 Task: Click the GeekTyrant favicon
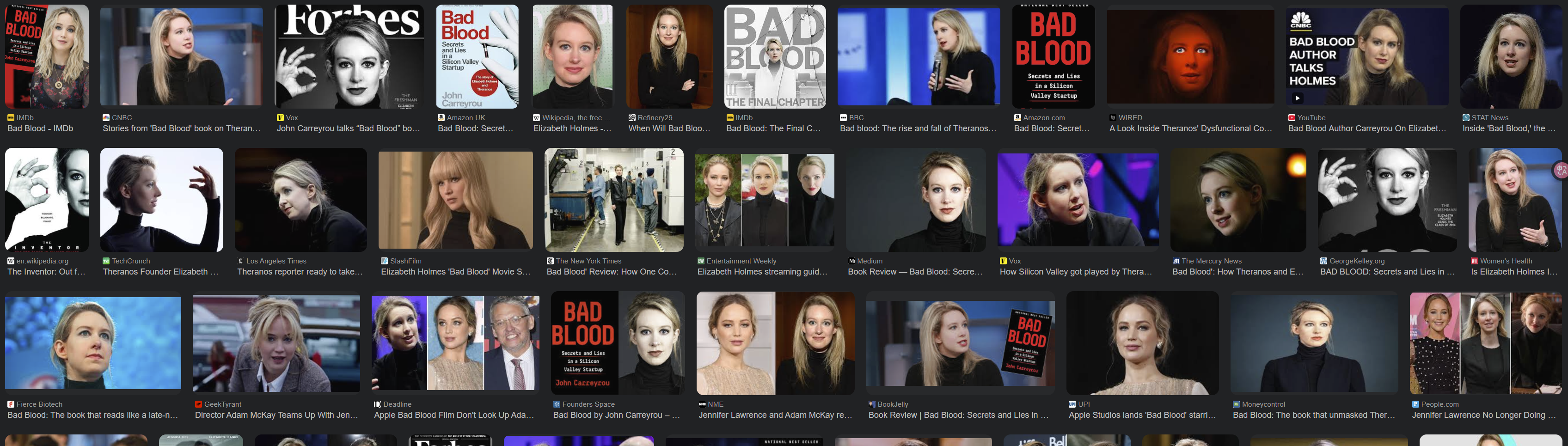[198, 404]
